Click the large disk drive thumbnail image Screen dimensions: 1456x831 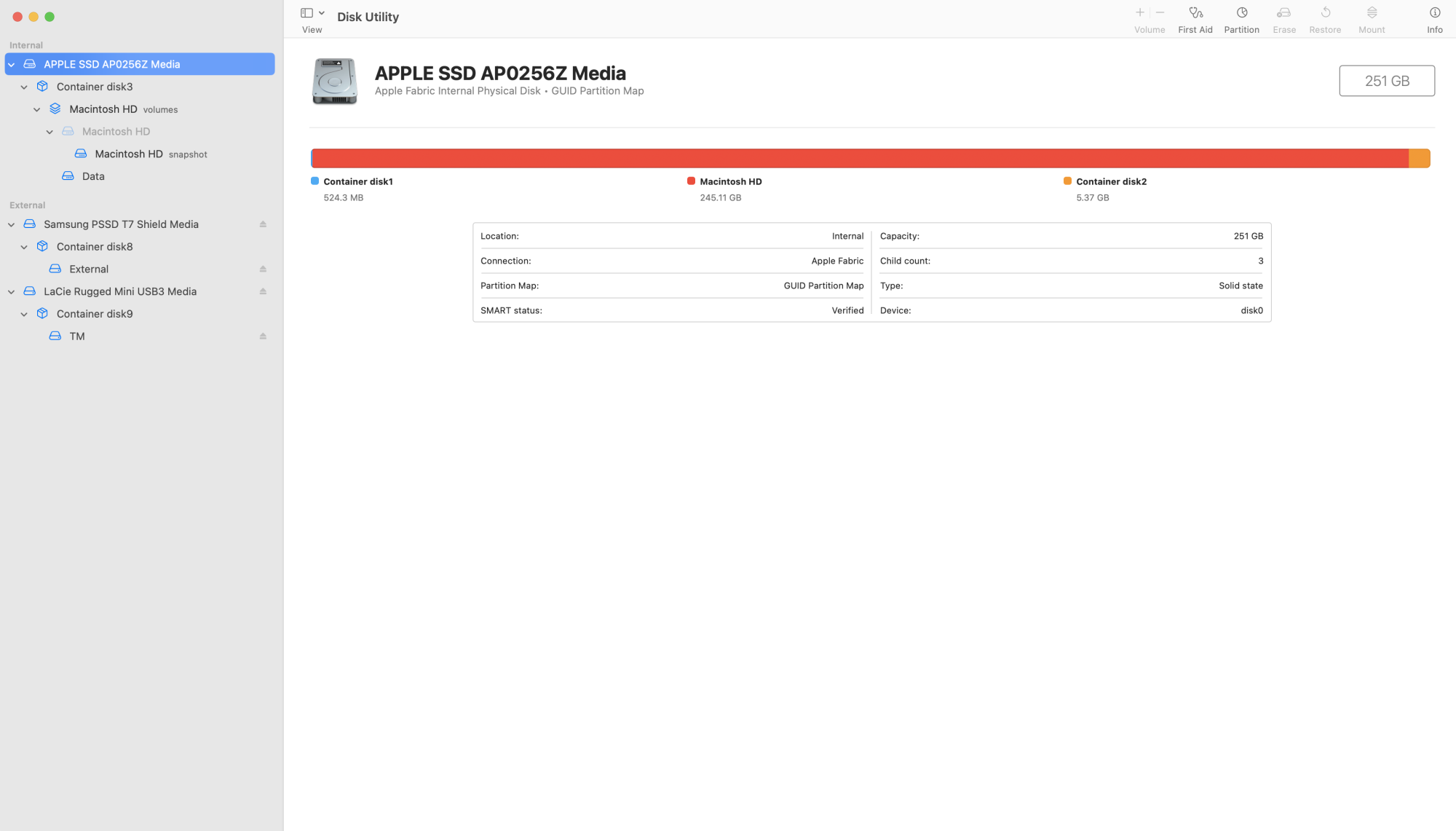(335, 82)
